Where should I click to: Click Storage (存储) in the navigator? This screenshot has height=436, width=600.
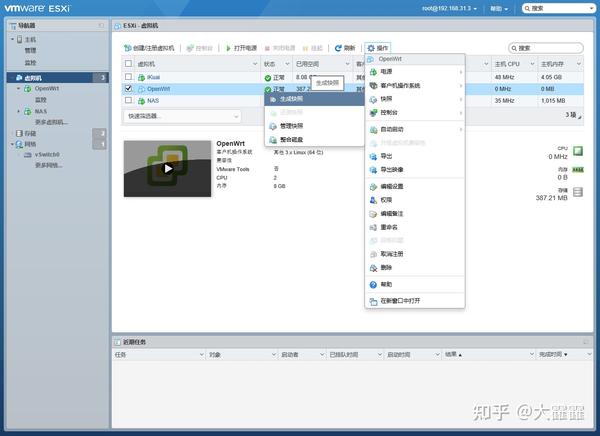[x=30, y=133]
